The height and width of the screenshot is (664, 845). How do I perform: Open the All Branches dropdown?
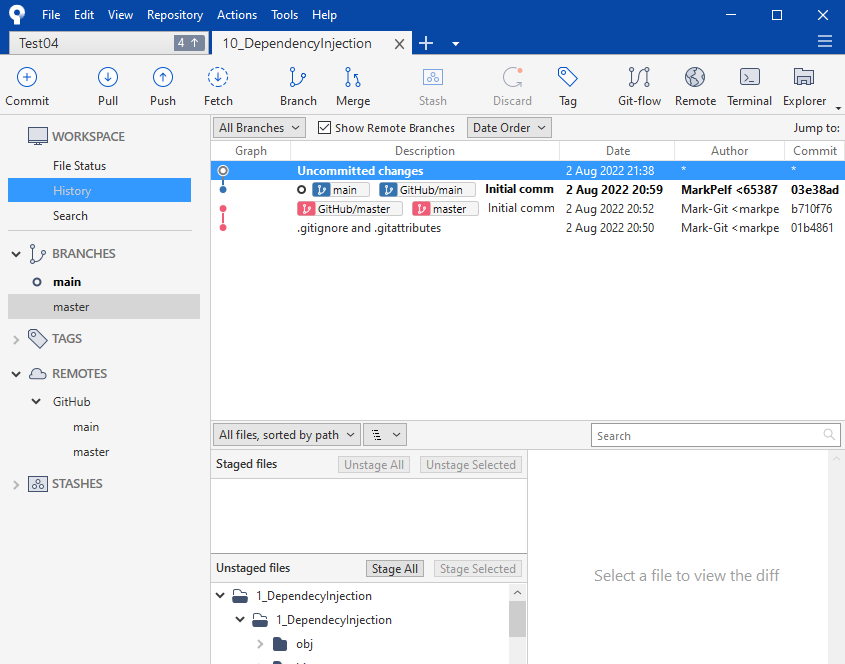click(260, 128)
